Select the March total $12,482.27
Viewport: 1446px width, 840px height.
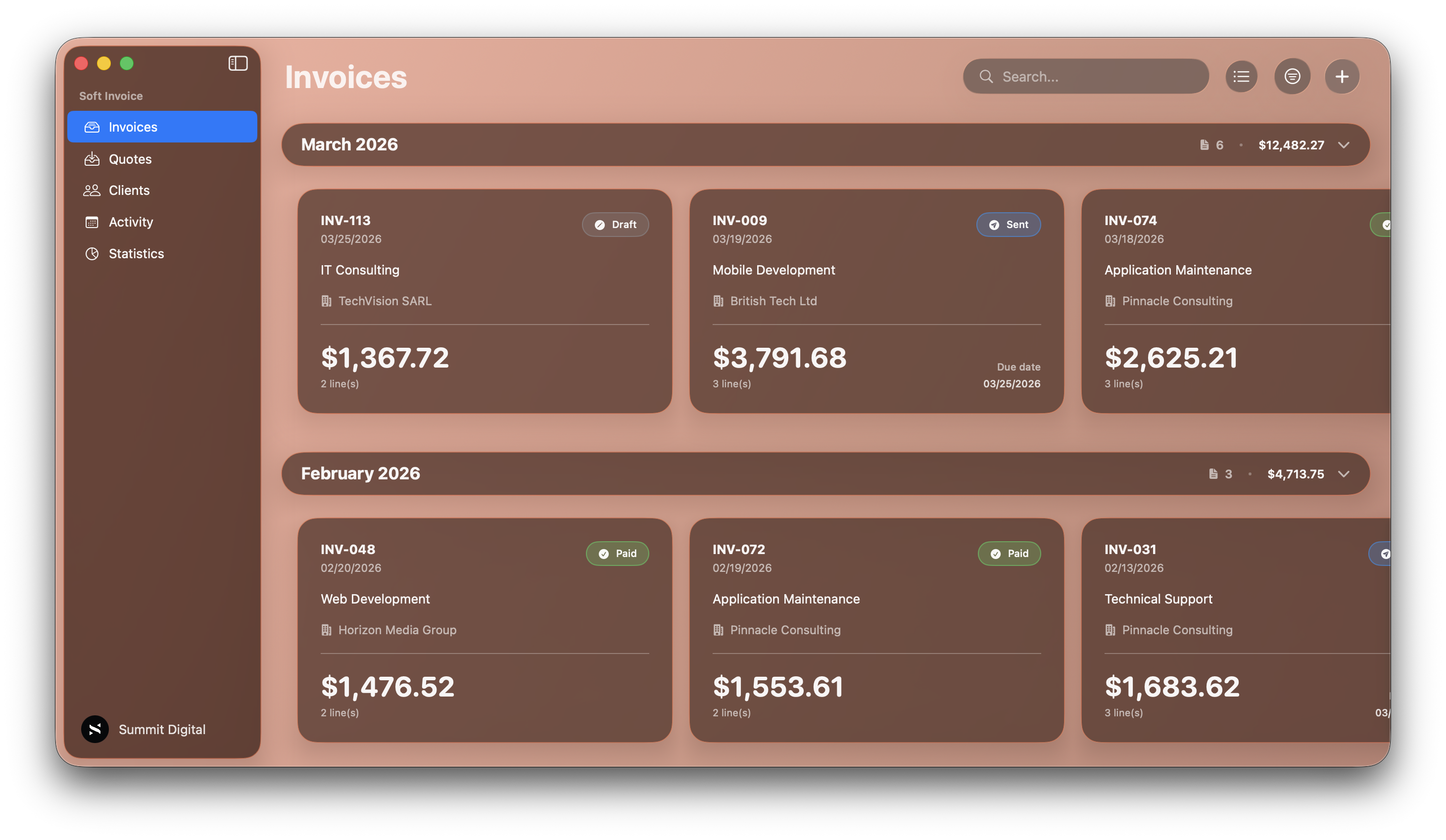click(x=1291, y=145)
